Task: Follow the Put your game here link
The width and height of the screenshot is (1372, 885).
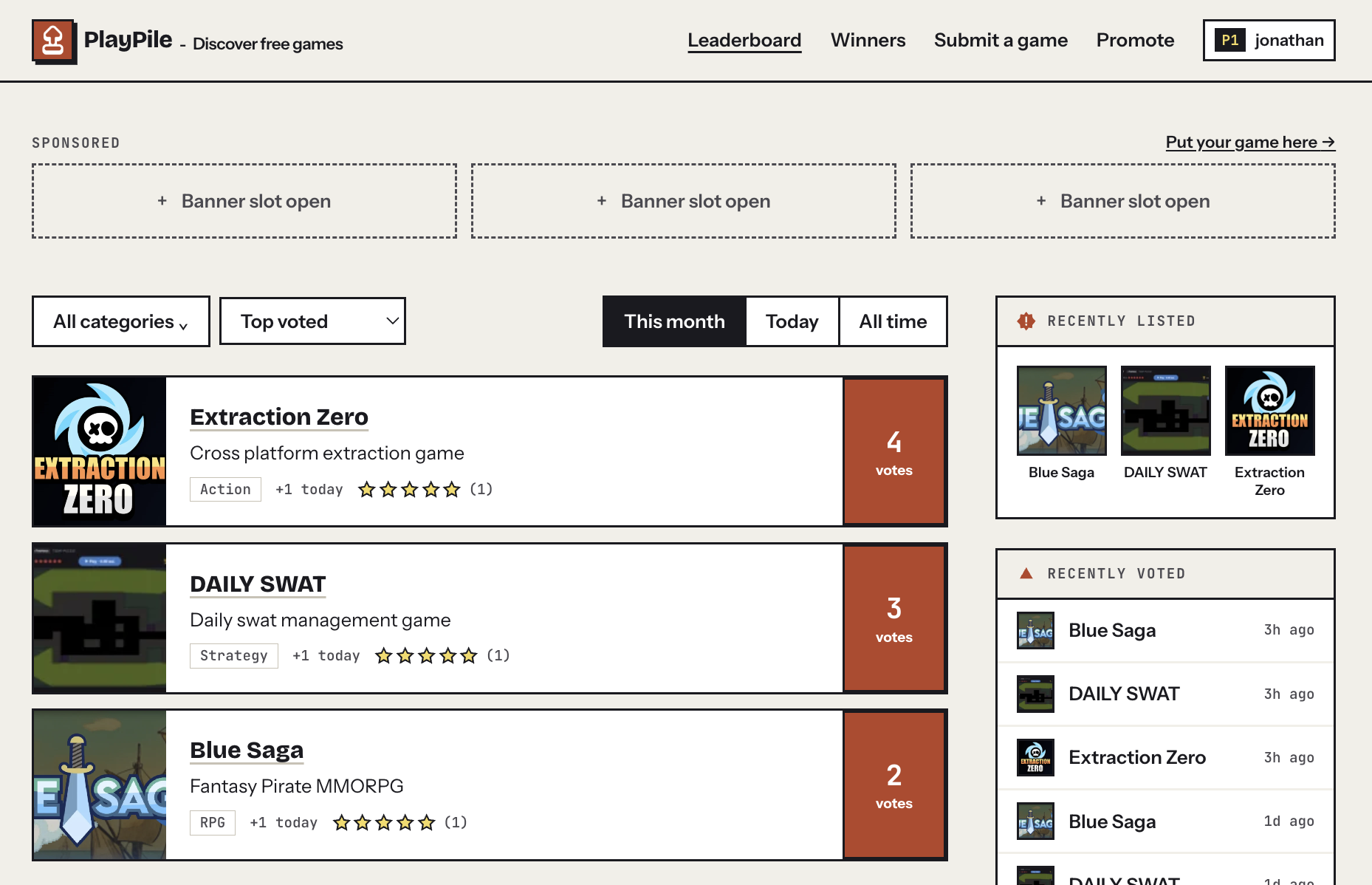Action: [1250, 142]
